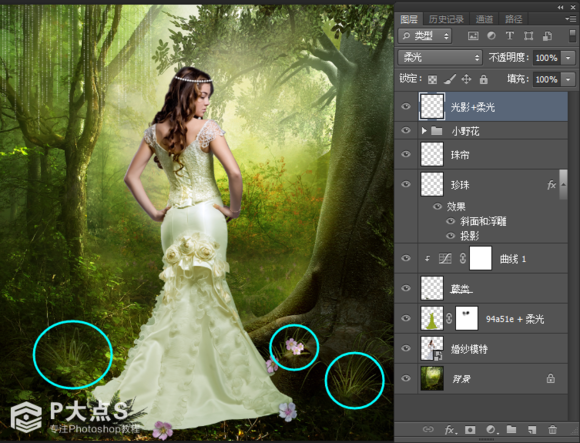Create new fill or adjustment layer
The height and width of the screenshot is (443, 580).
pyautogui.click(x=491, y=429)
